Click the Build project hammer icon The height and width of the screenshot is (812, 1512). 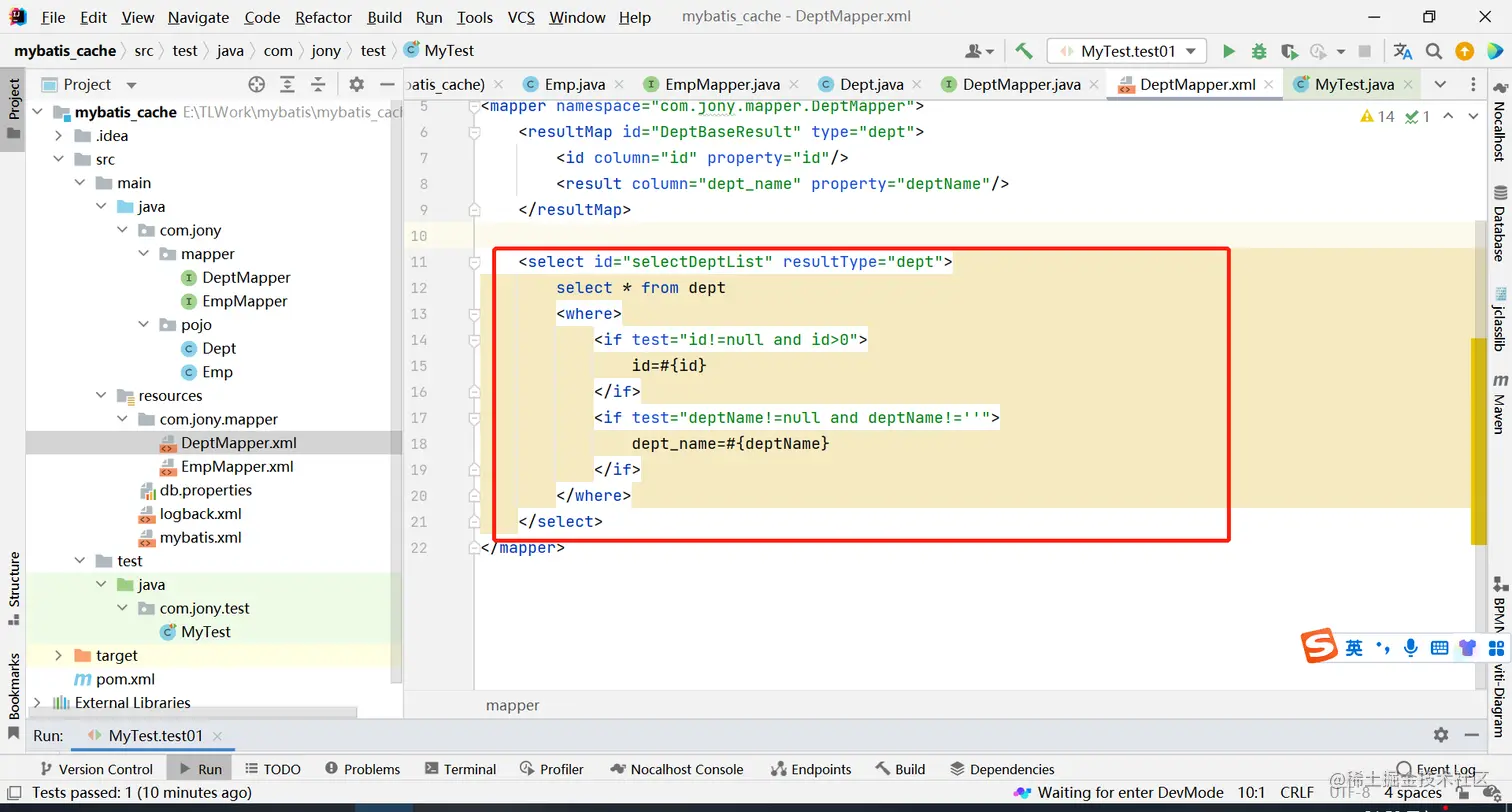[1023, 51]
